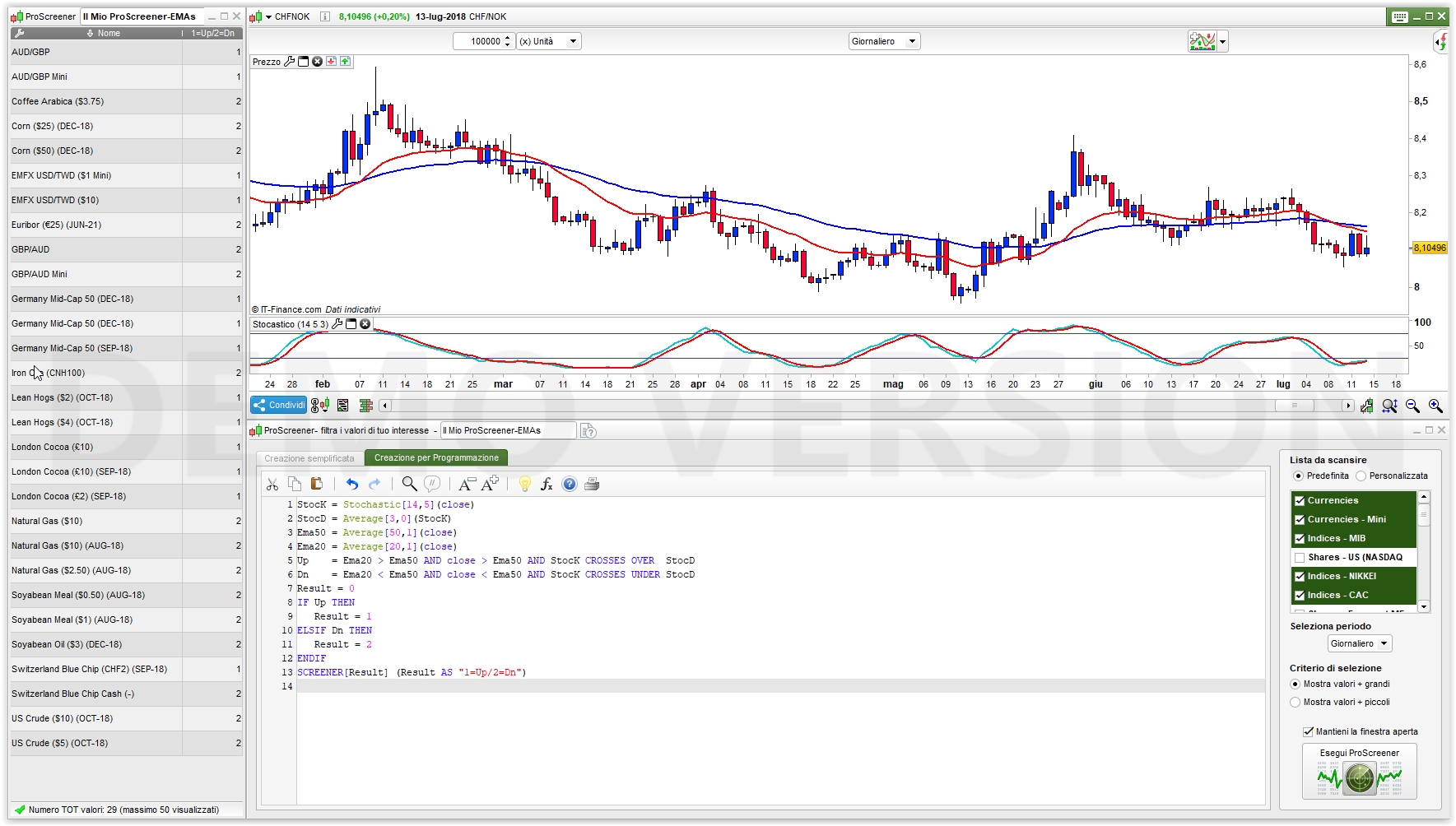
Task: Click the cut scissors icon in code editor
Action: pyautogui.click(x=272, y=485)
